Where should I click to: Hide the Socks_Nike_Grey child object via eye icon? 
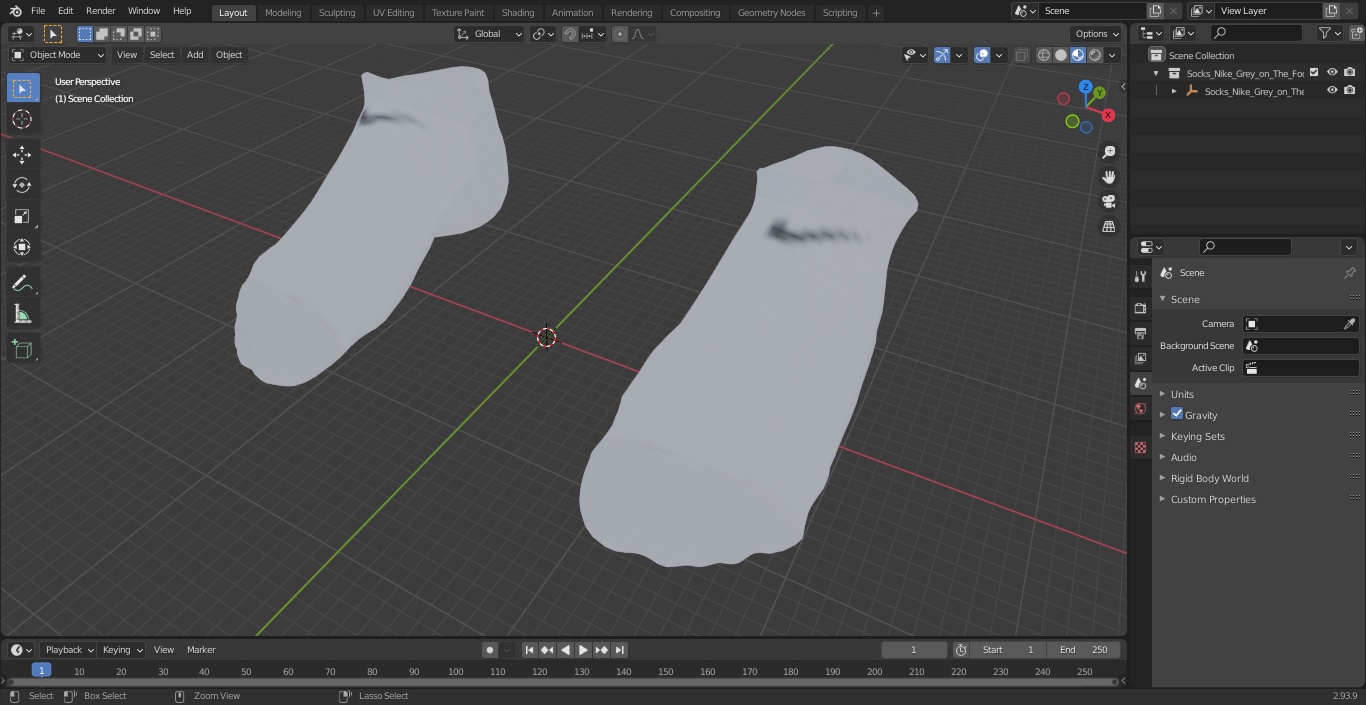point(1332,90)
